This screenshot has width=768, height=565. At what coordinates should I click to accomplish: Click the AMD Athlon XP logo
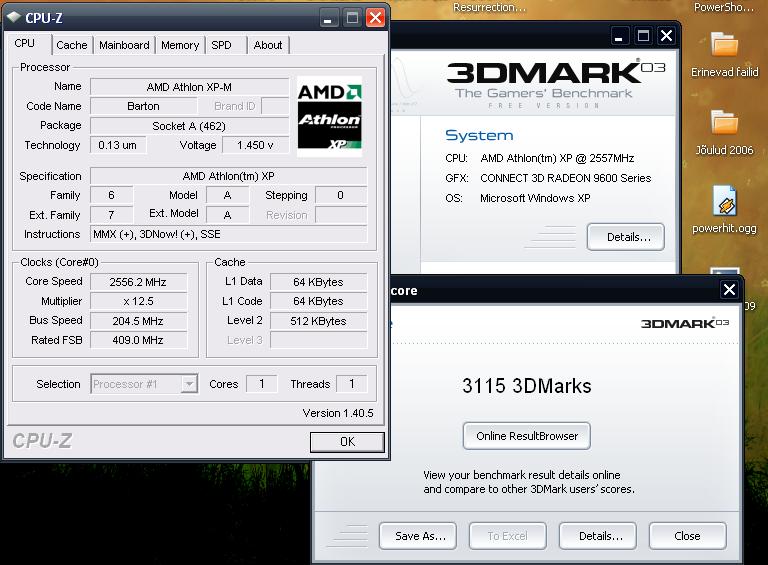pyautogui.click(x=330, y=117)
